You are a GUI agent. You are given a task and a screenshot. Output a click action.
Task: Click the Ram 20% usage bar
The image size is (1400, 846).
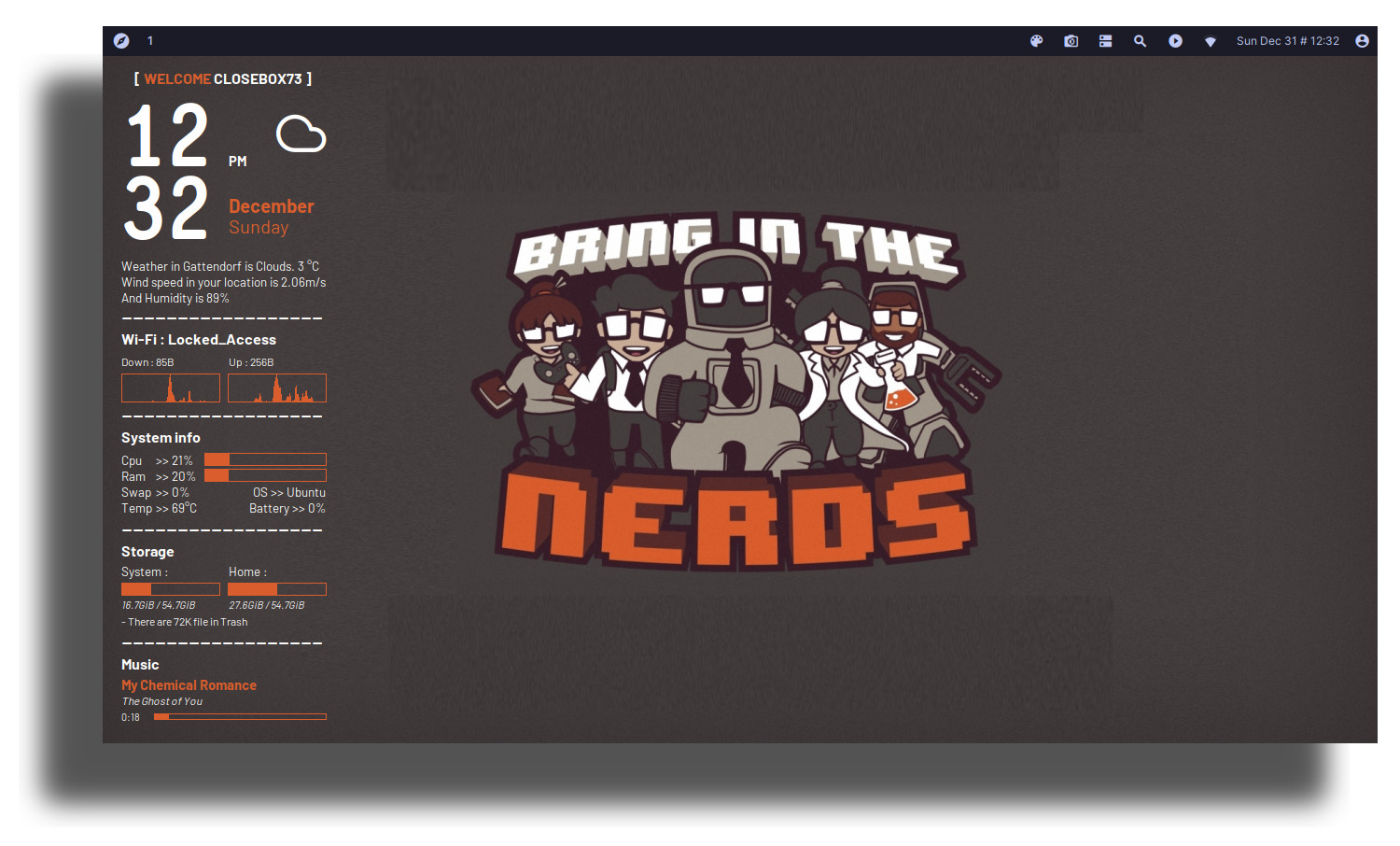[265, 475]
